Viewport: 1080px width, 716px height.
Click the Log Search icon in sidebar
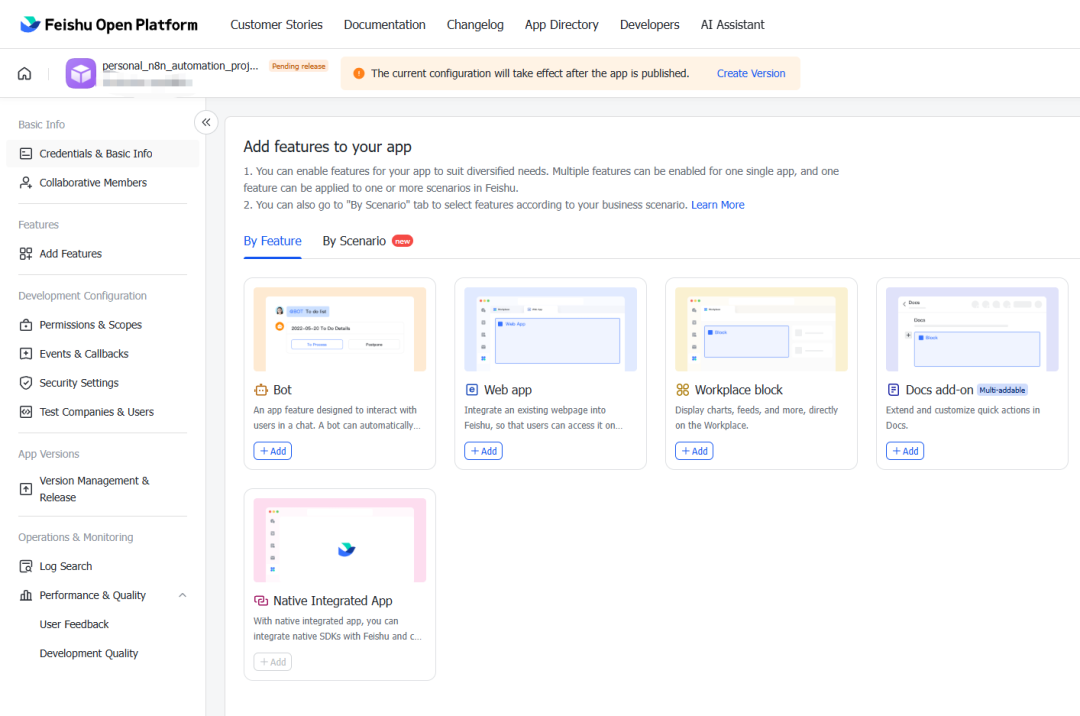(26, 566)
